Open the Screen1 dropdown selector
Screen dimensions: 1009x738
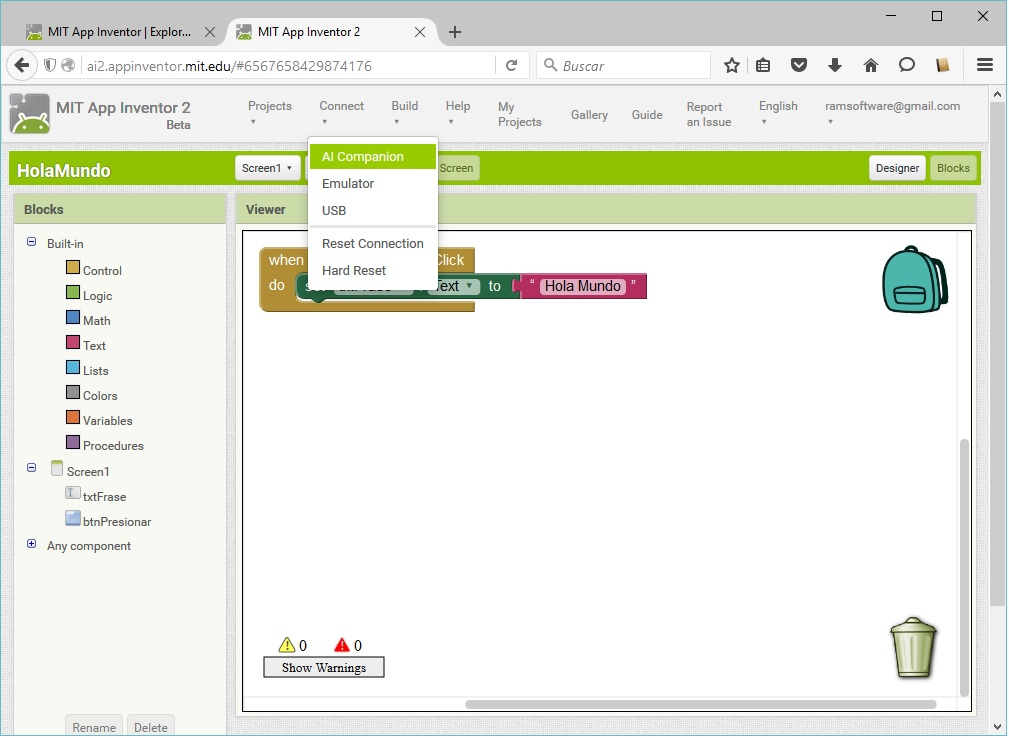[267, 168]
